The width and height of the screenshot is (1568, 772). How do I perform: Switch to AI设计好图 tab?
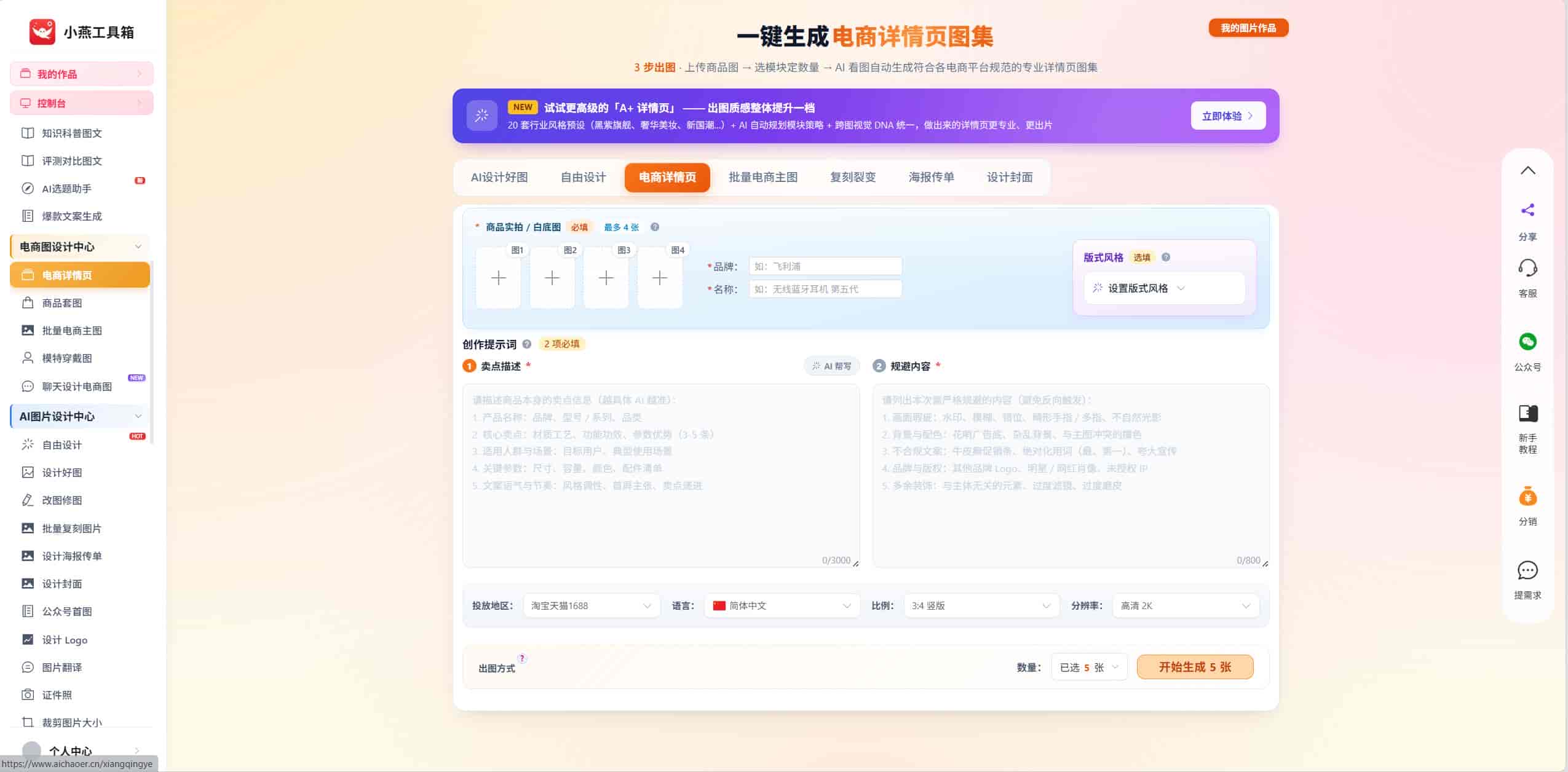click(499, 178)
